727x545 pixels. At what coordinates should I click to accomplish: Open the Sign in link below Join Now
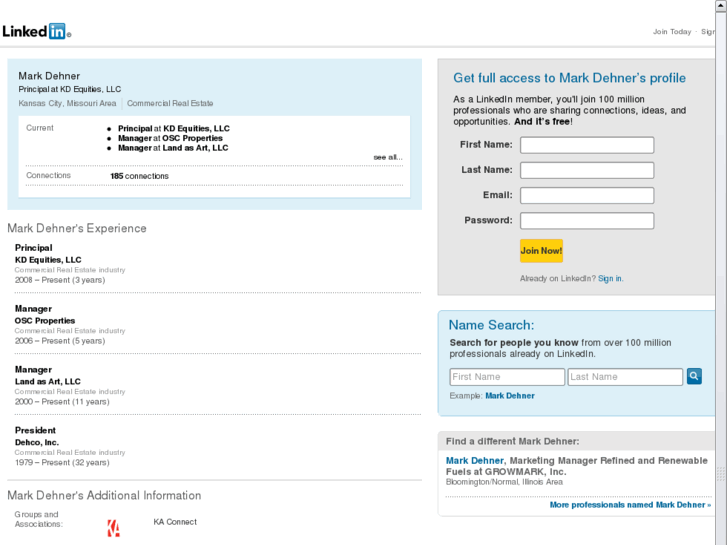[x=610, y=279]
